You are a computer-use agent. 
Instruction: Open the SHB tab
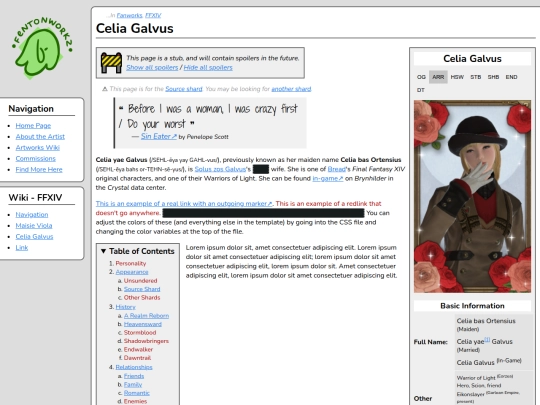(493, 77)
